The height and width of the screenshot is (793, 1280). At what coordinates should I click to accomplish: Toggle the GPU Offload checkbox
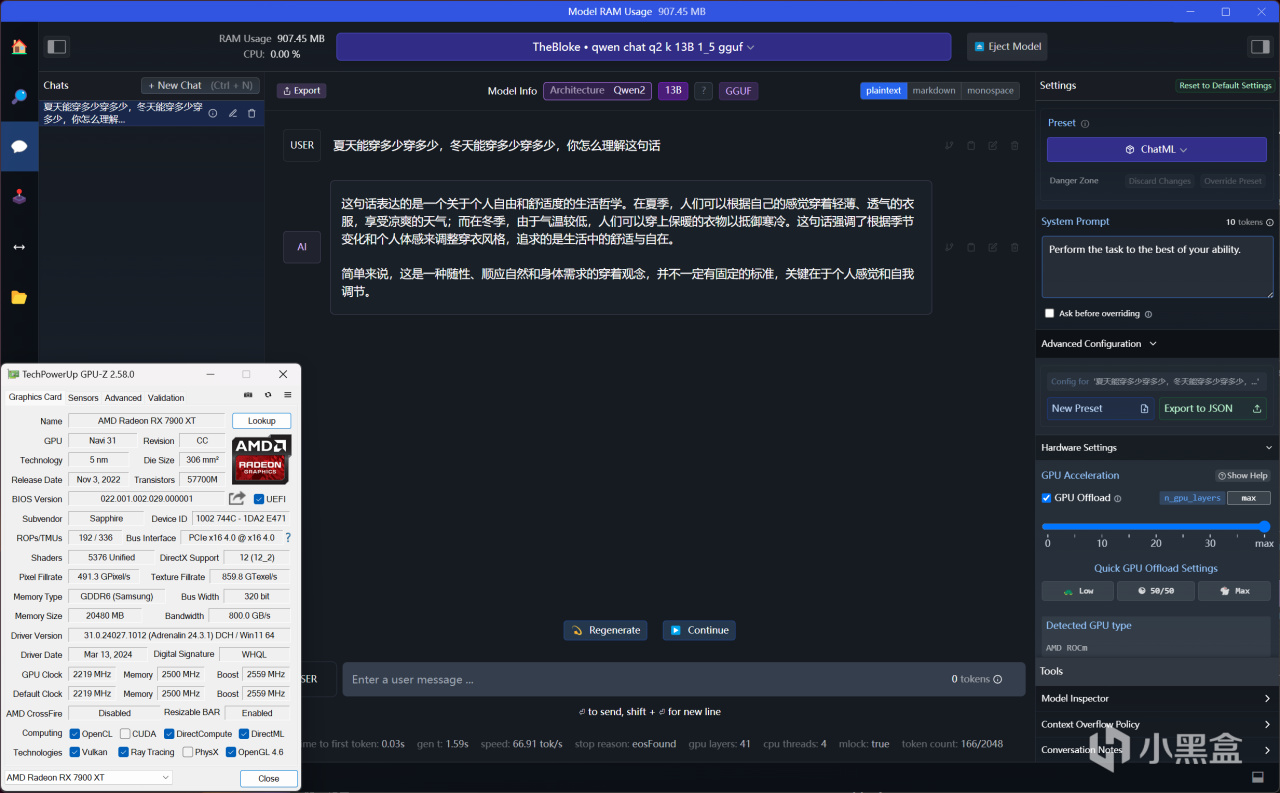1047,498
